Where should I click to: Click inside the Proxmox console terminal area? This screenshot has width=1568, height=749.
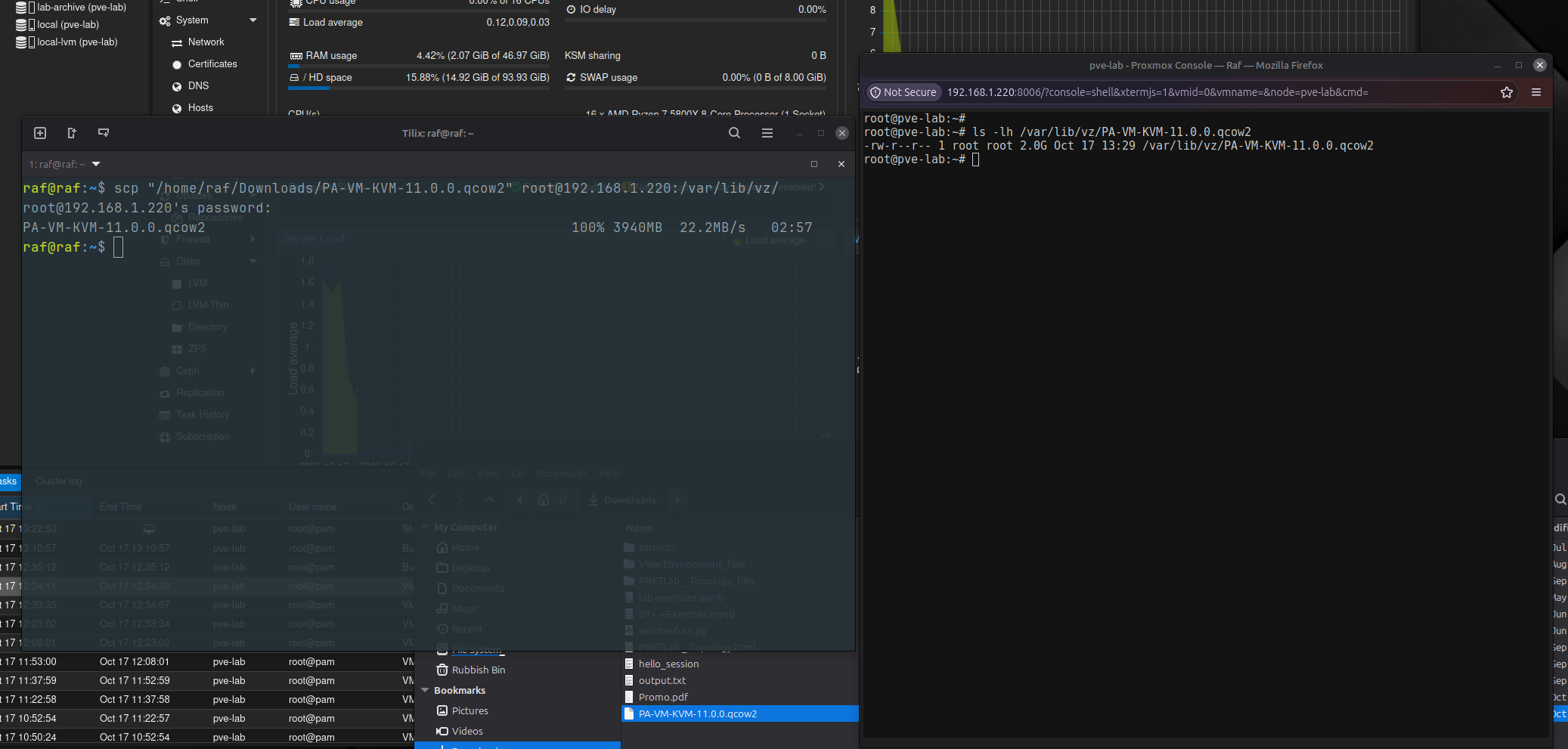[1207, 423]
